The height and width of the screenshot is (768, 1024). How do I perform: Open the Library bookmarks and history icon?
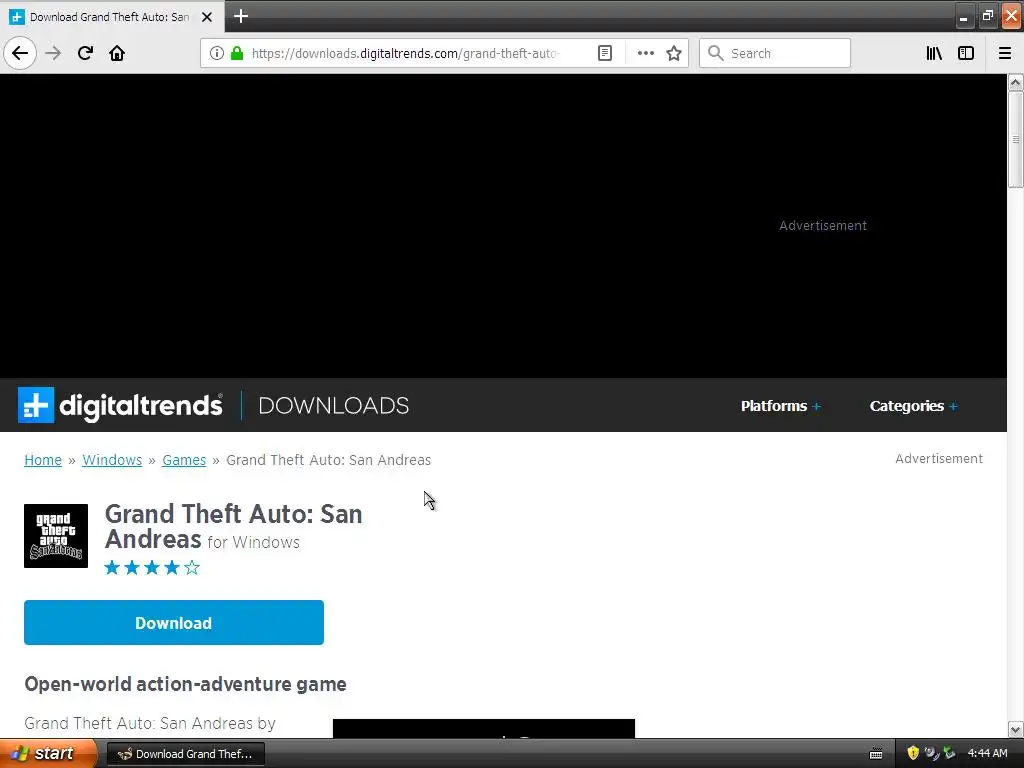934,53
